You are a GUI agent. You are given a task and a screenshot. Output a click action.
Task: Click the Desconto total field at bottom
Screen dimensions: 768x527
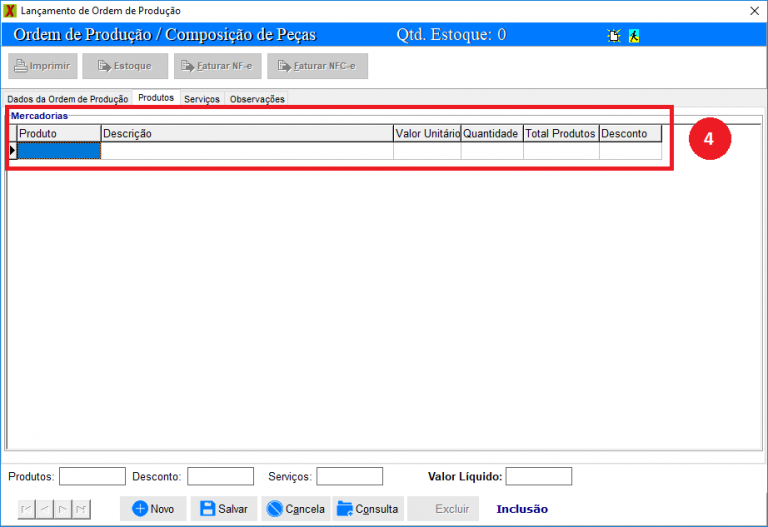220,477
